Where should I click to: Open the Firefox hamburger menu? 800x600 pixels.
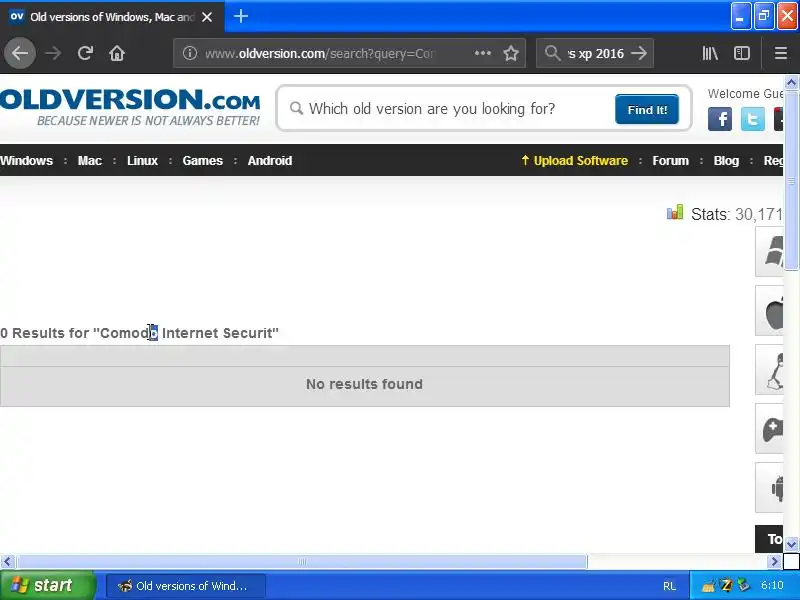781,53
